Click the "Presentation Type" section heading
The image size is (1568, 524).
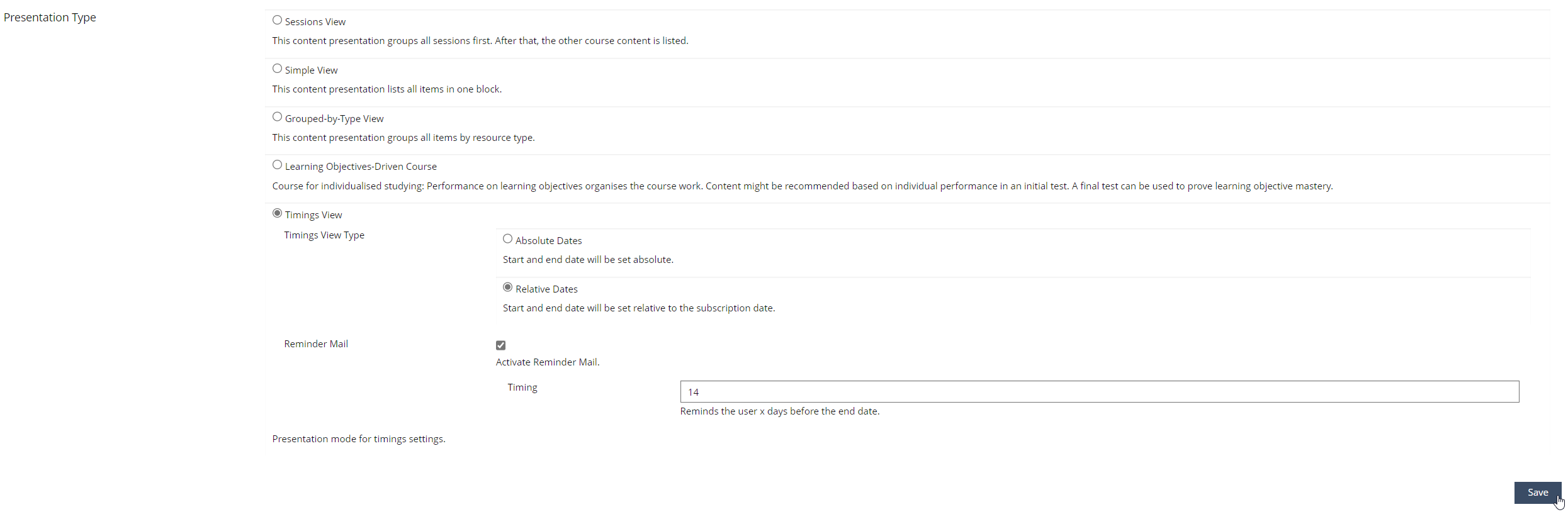[x=50, y=18]
